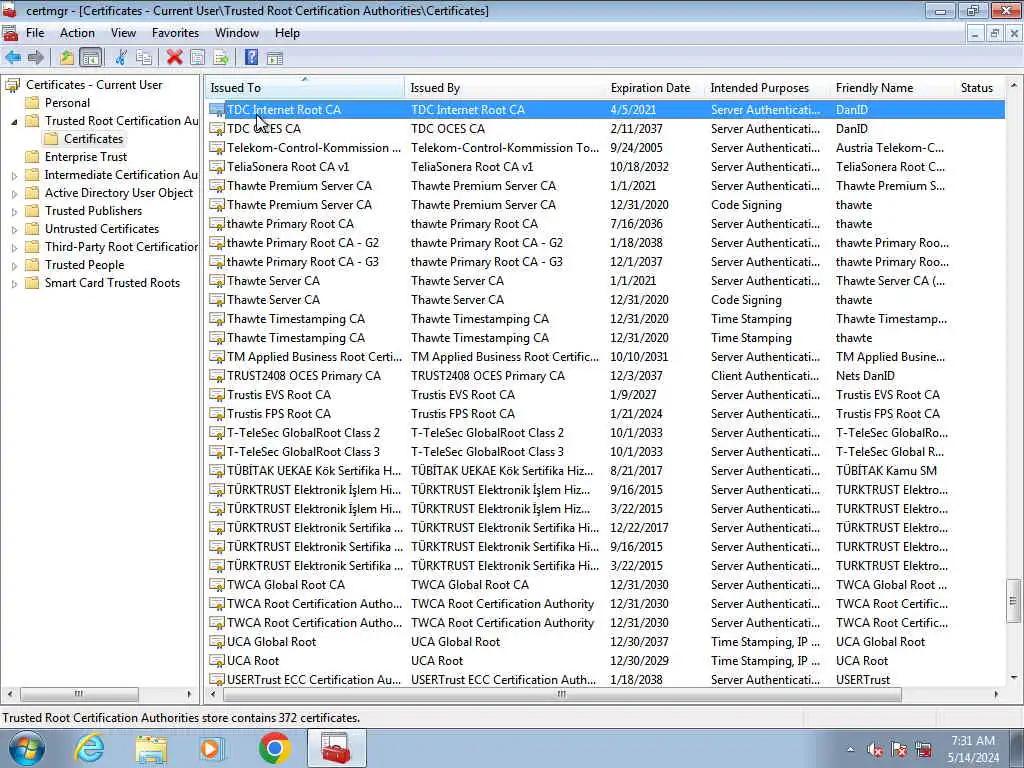Click the Cut scissors toolbar icon
This screenshot has width=1024, height=768.
121,57
